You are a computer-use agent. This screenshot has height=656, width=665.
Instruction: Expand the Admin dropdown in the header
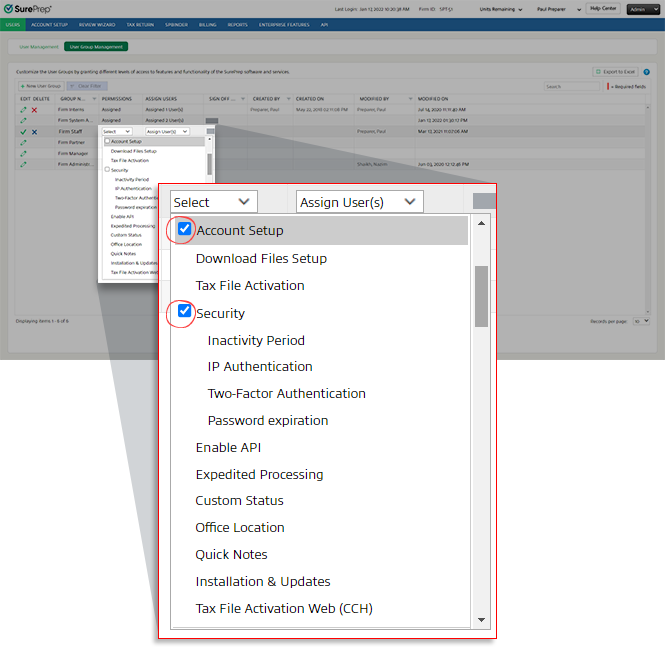point(642,8)
